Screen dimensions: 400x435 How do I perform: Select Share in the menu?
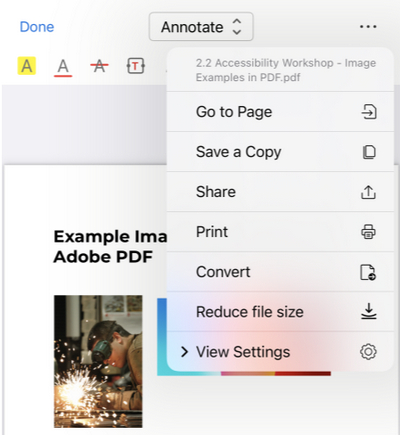tap(280, 192)
